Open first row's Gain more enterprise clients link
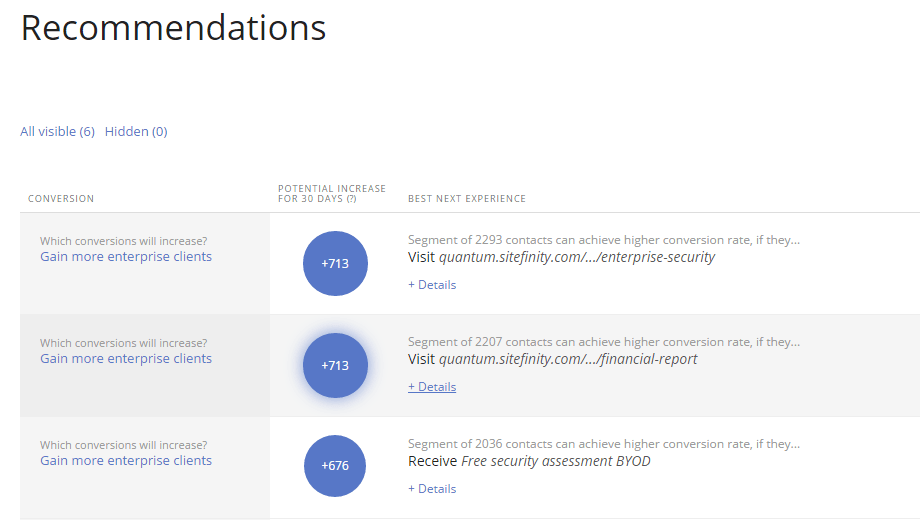The width and height of the screenshot is (920, 520). click(x=126, y=257)
